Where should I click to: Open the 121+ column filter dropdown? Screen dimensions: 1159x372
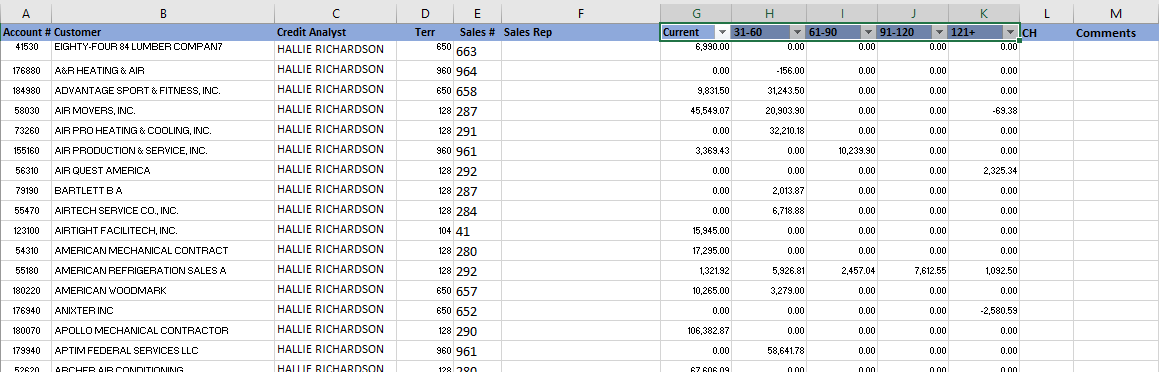pyautogui.click(x=1010, y=33)
